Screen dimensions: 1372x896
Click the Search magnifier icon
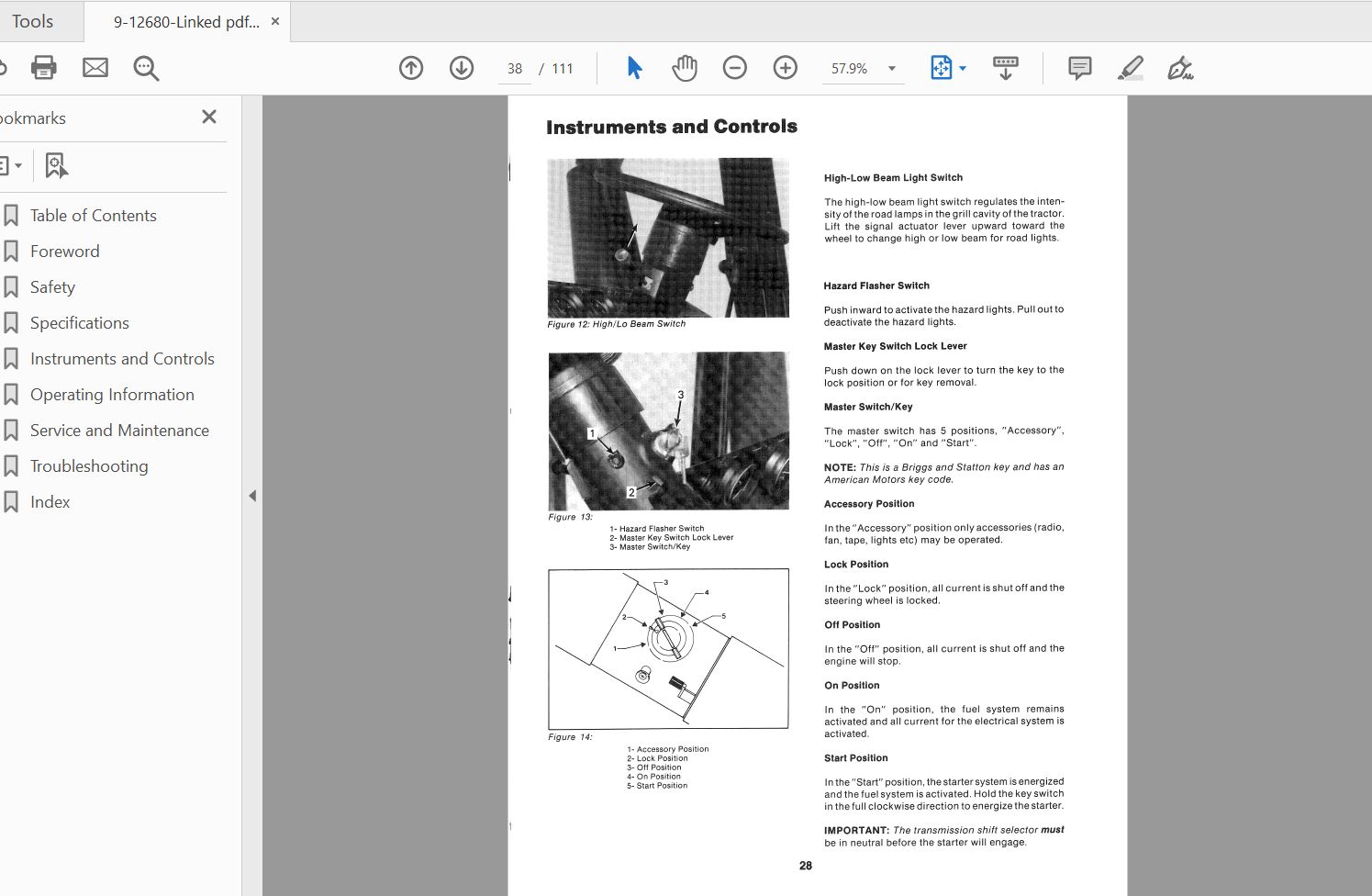point(146,67)
